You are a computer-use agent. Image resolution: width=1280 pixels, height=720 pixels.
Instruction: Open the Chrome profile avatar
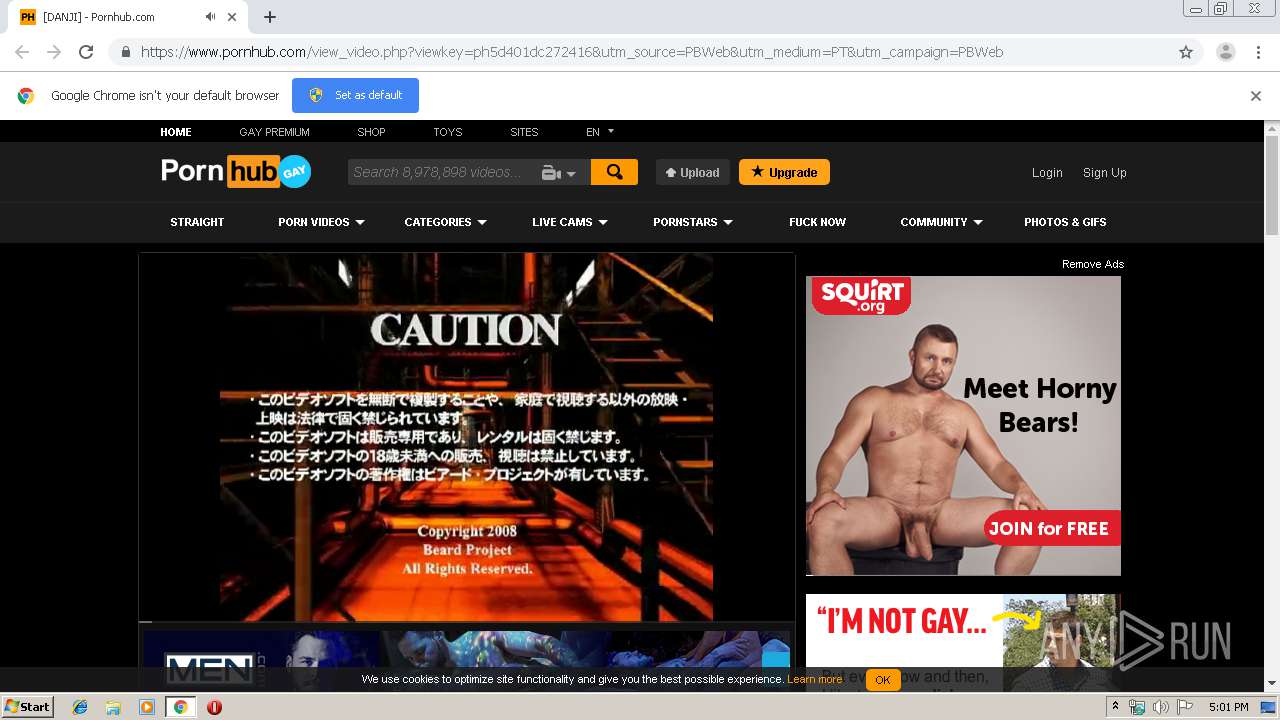point(1225,52)
